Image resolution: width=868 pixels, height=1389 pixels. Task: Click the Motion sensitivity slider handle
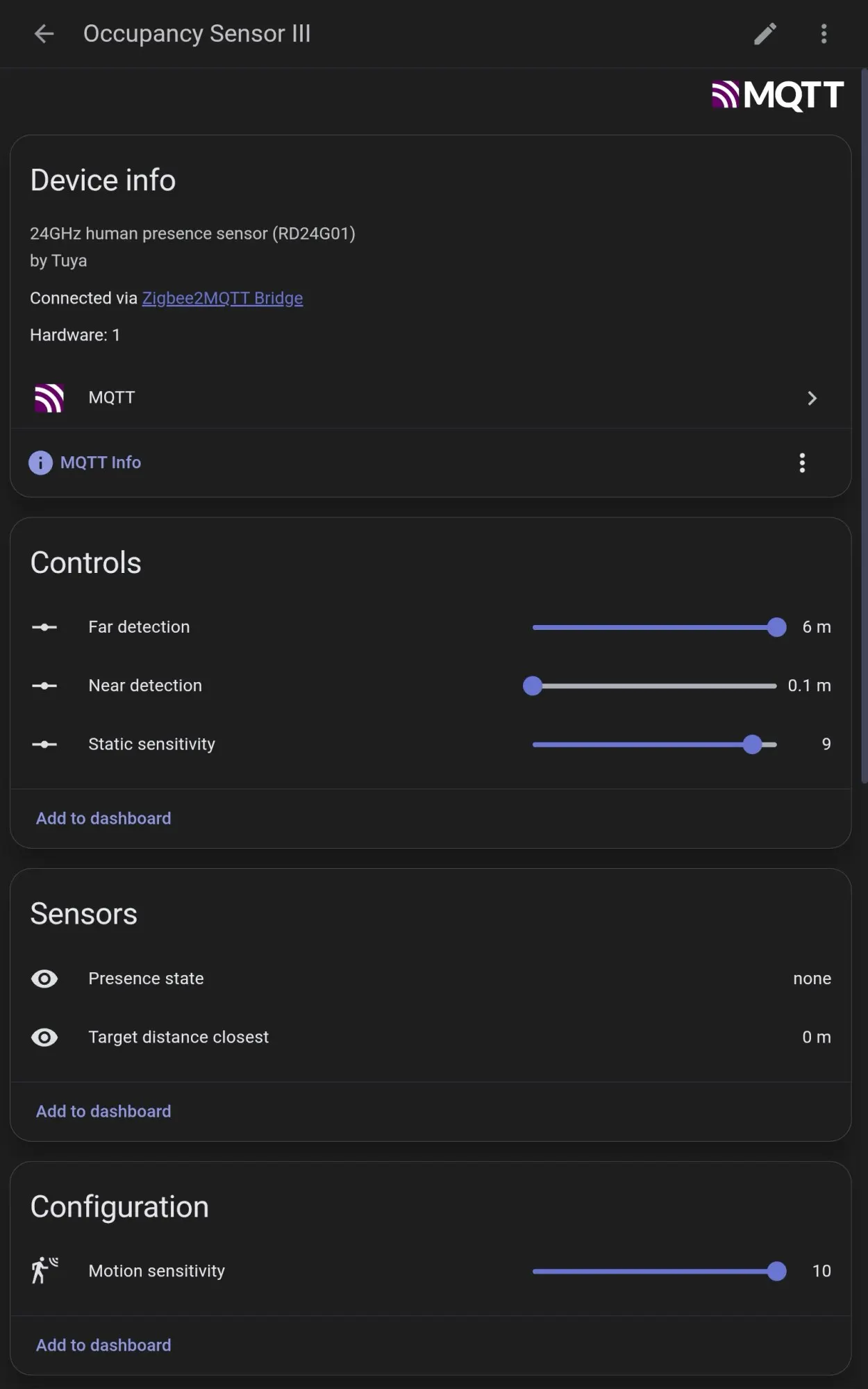pyautogui.click(x=777, y=1271)
